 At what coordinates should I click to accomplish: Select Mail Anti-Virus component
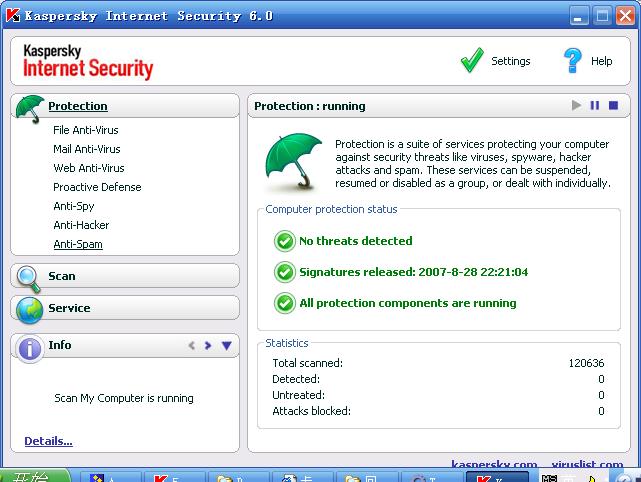[87, 149]
